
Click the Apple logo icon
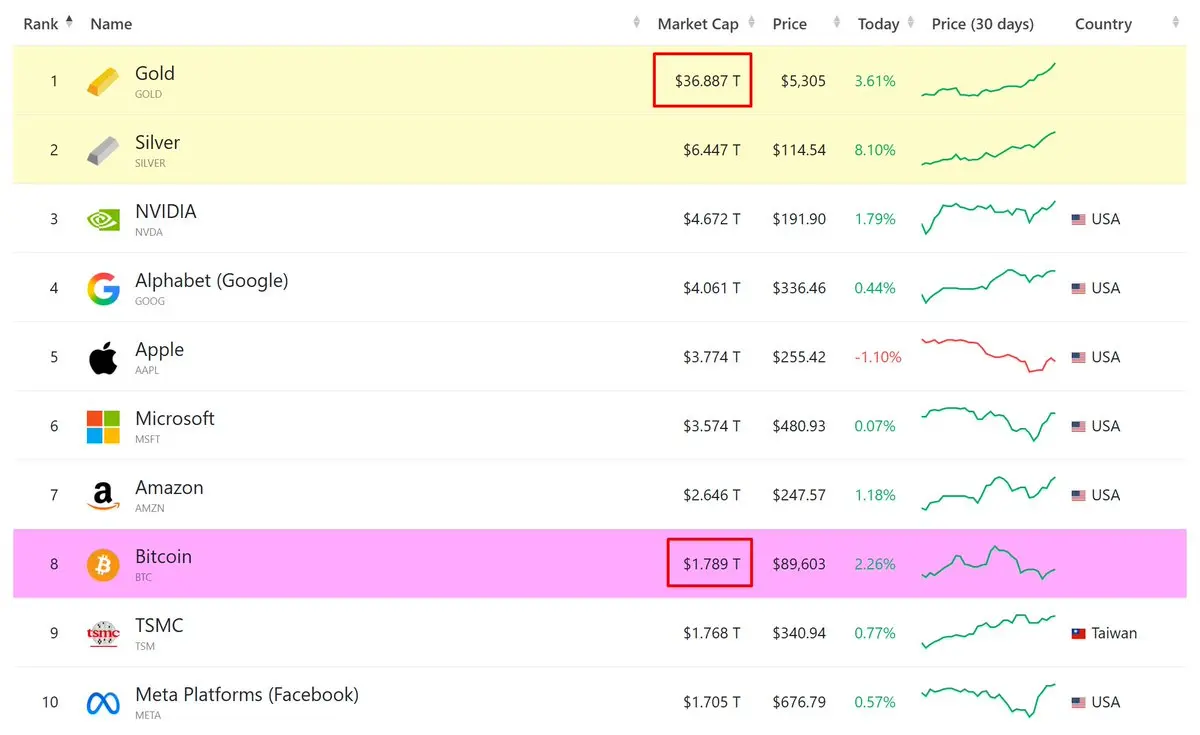click(x=103, y=357)
